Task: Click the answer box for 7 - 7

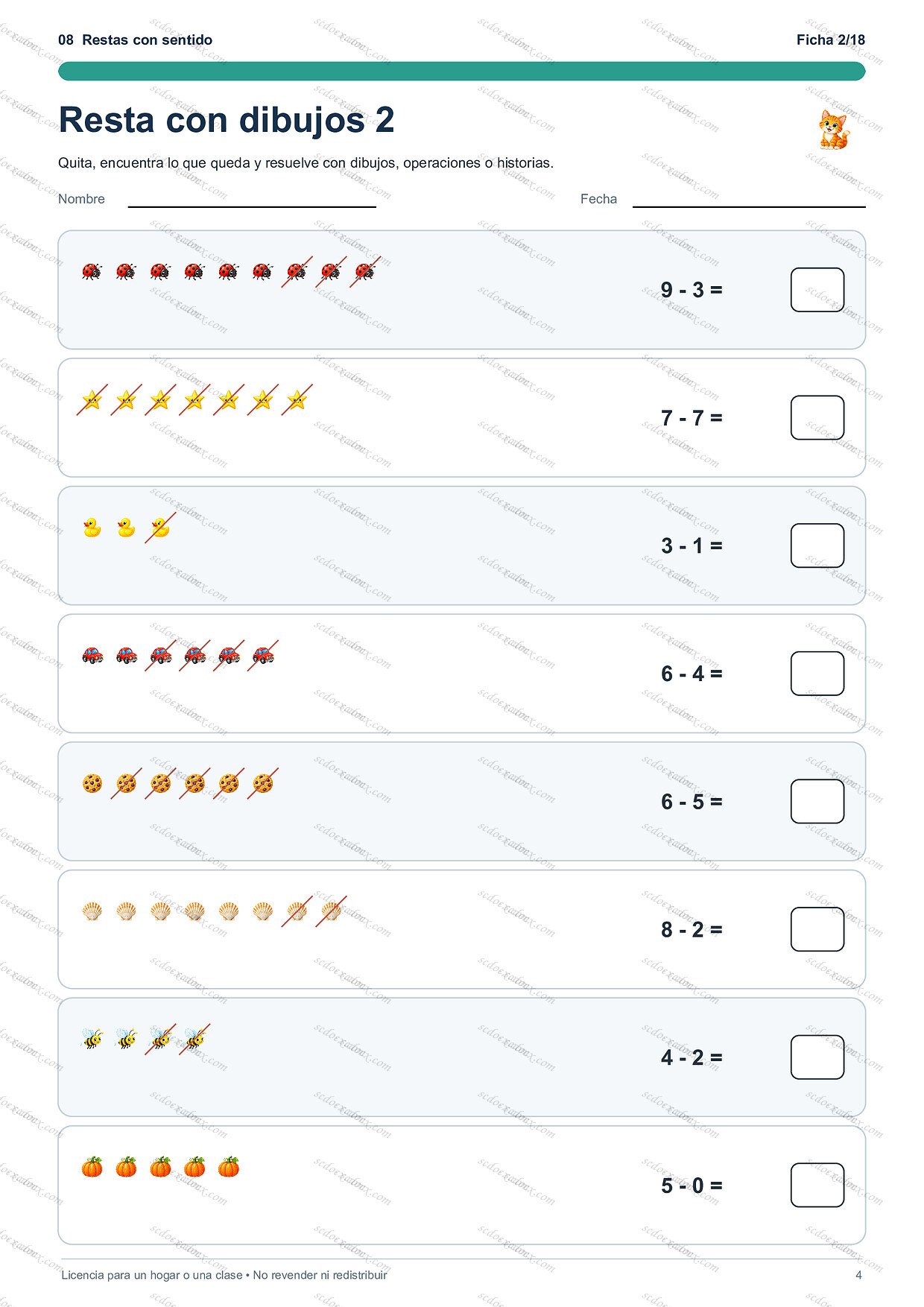Action: pos(817,418)
